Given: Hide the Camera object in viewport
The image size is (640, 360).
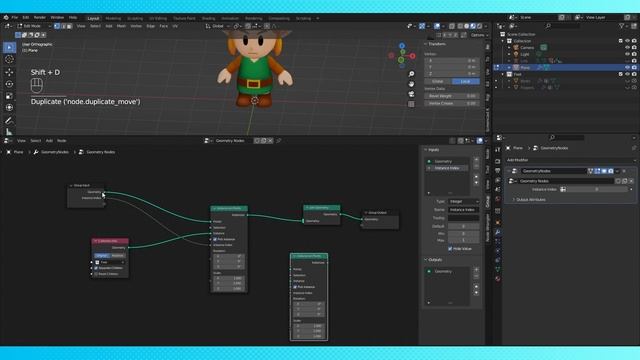Looking at the screenshot, I should (627, 48).
